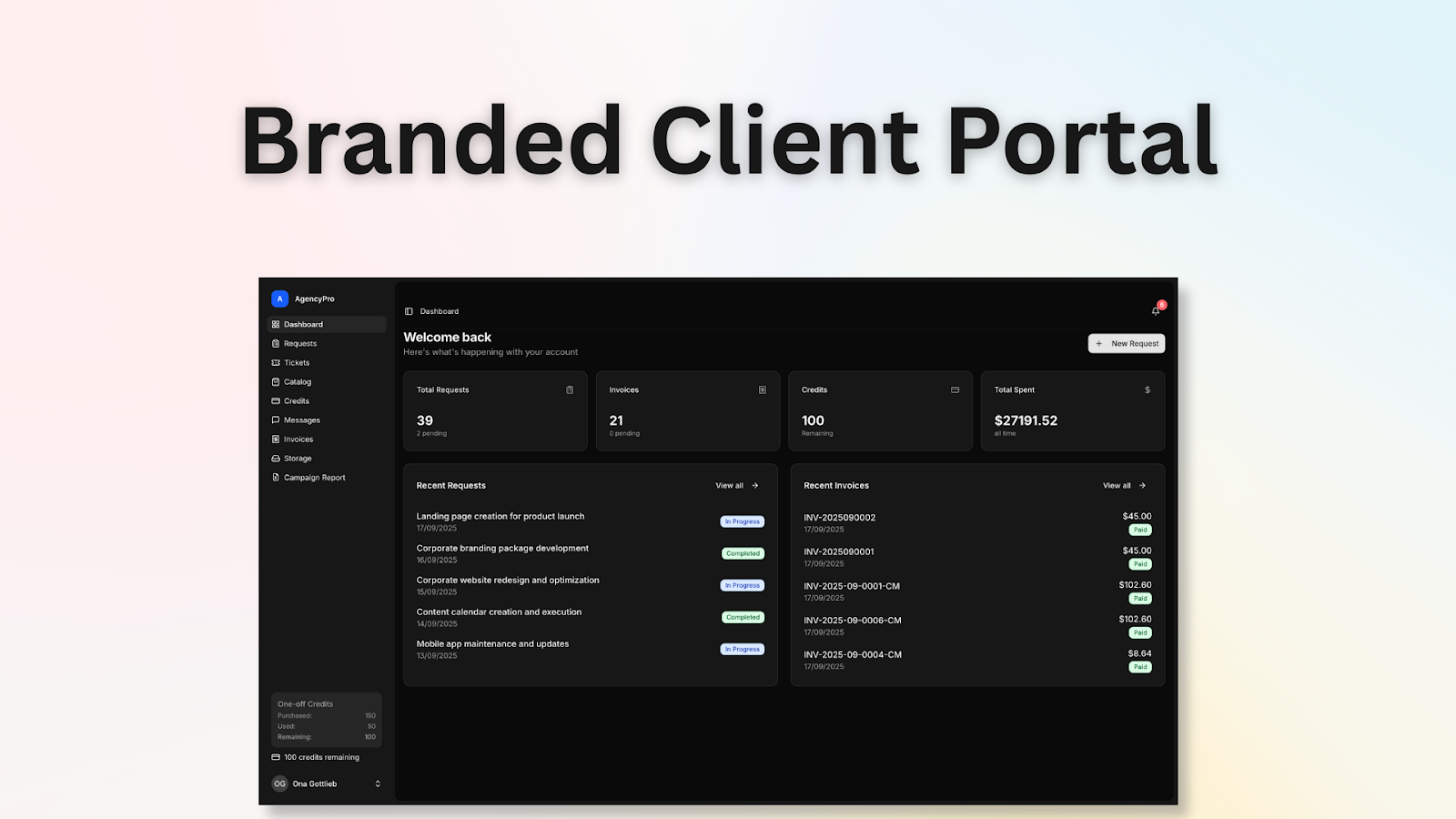Select the Tickets icon in the sidebar
1456x819 pixels.
tap(277, 362)
